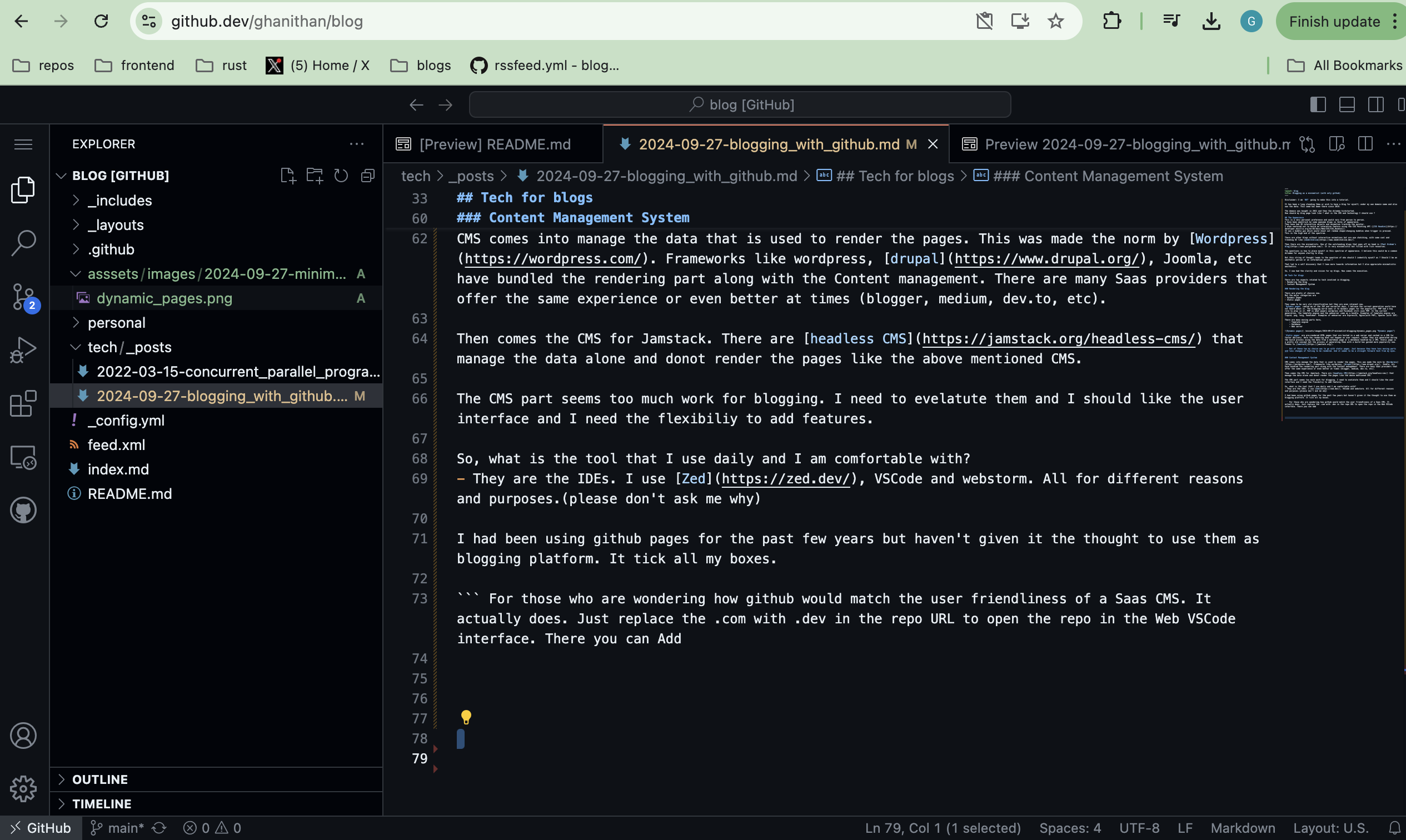Open the Run and Debug view
The width and height of the screenshot is (1406, 840).
point(23,350)
